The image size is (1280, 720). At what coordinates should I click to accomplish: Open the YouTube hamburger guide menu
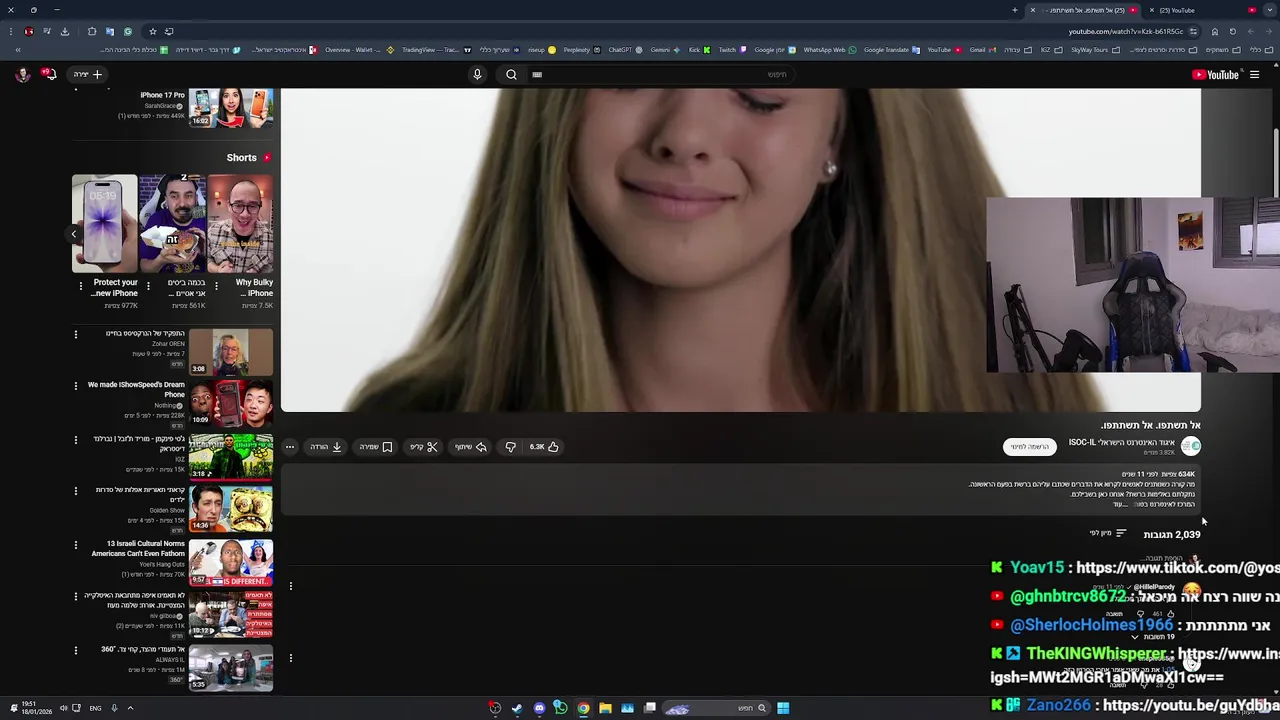pyautogui.click(x=1254, y=74)
